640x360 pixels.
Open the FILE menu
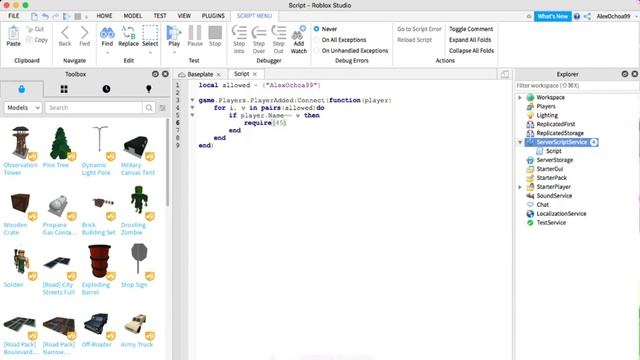point(13,16)
